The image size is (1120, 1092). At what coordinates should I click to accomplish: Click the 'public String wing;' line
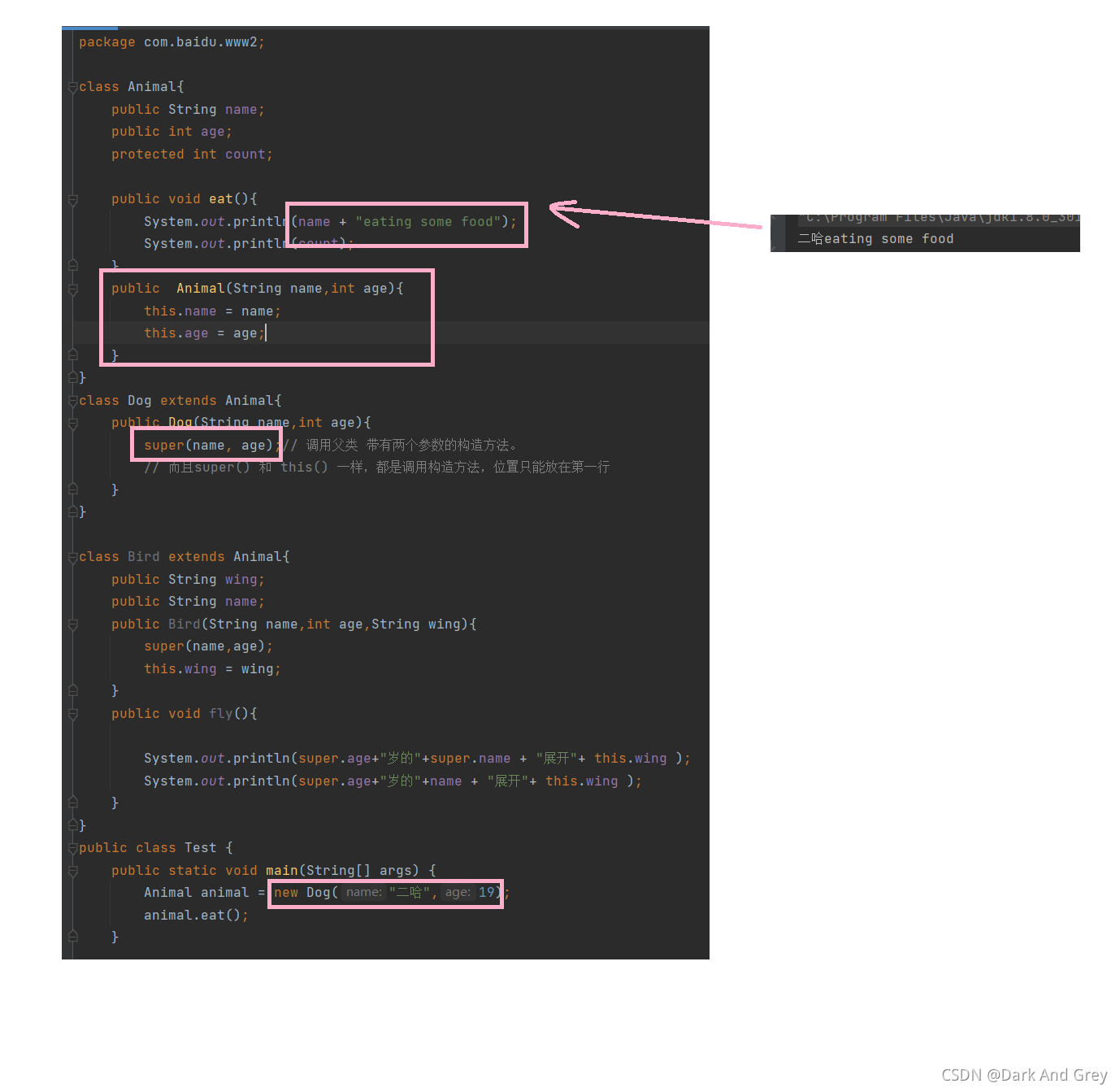click(x=188, y=580)
